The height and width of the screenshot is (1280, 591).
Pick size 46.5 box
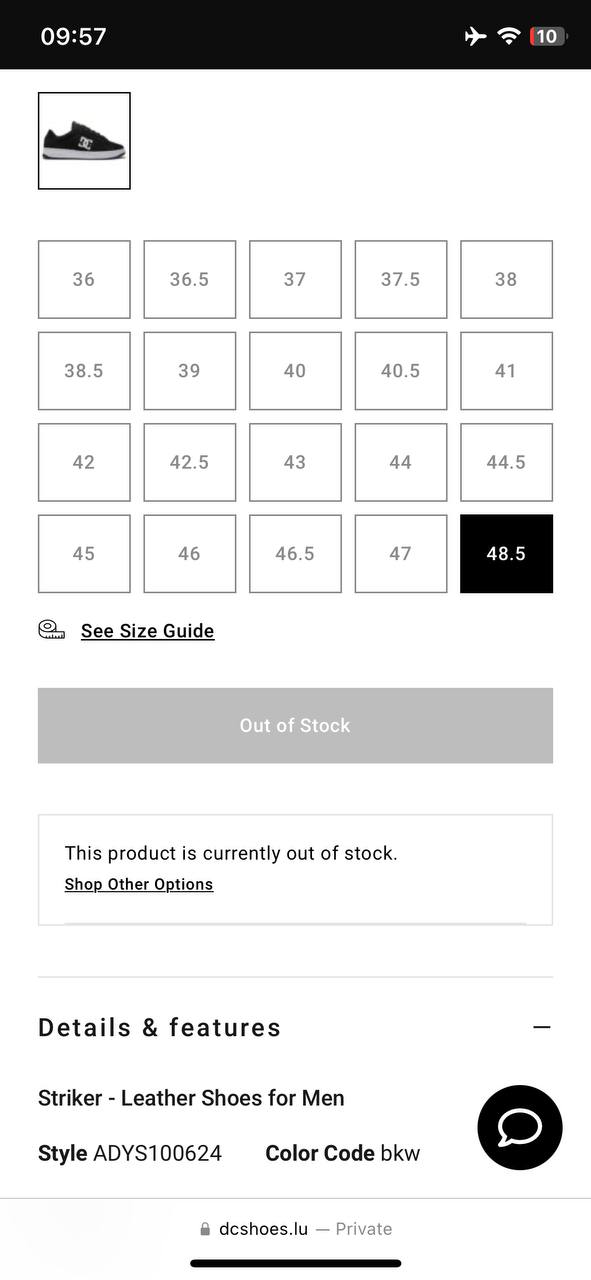coord(295,554)
